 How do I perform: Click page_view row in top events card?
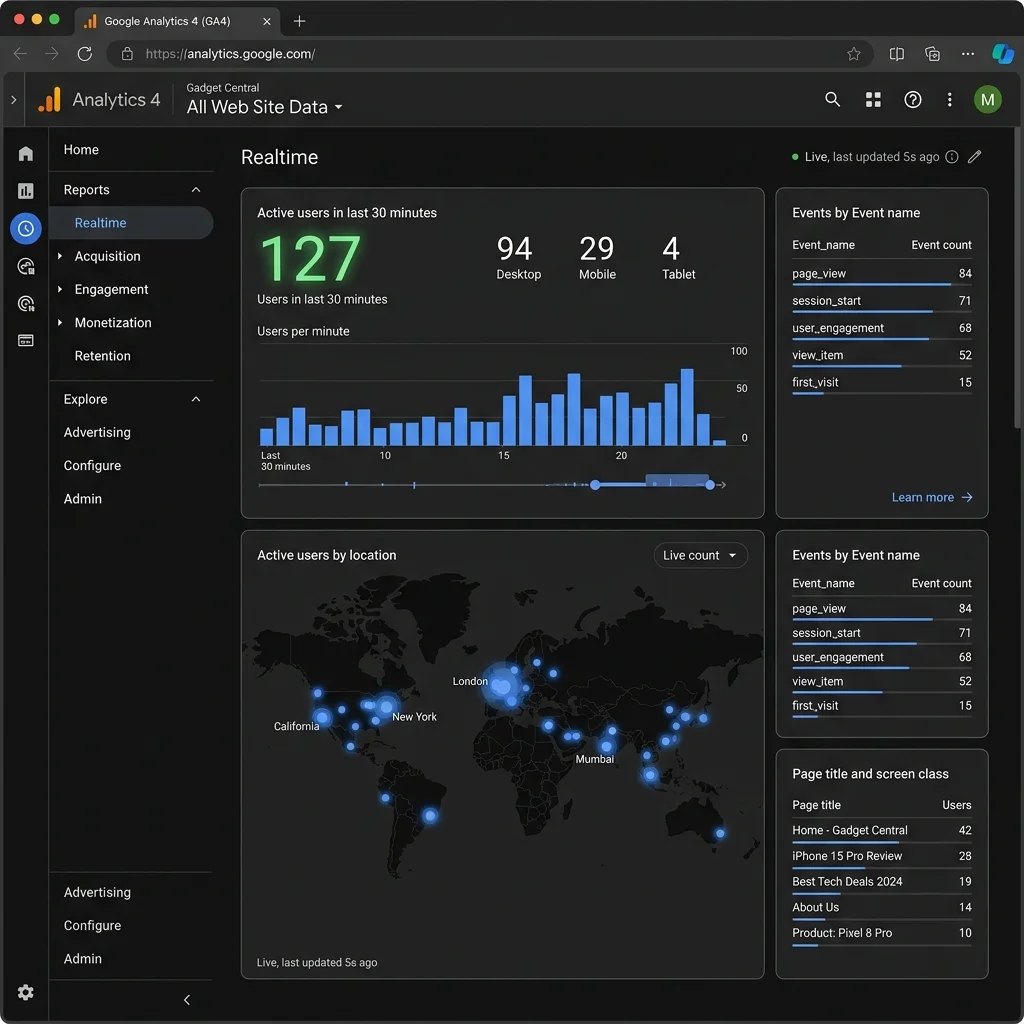point(882,274)
